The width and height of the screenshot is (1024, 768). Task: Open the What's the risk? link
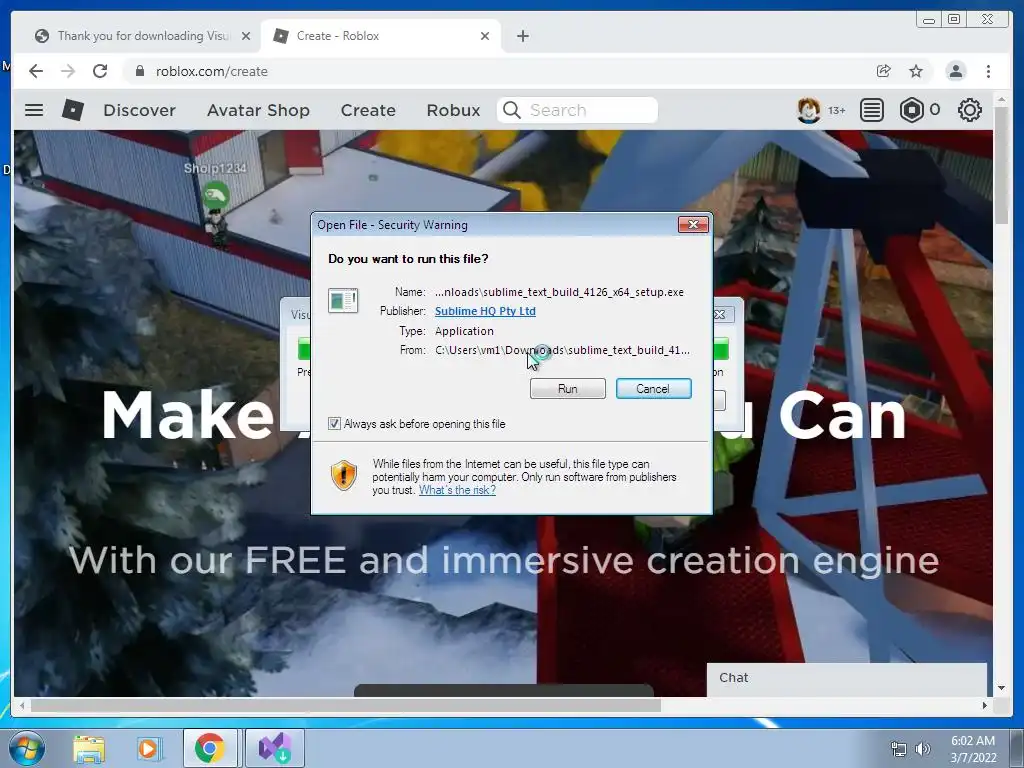(457, 490)
